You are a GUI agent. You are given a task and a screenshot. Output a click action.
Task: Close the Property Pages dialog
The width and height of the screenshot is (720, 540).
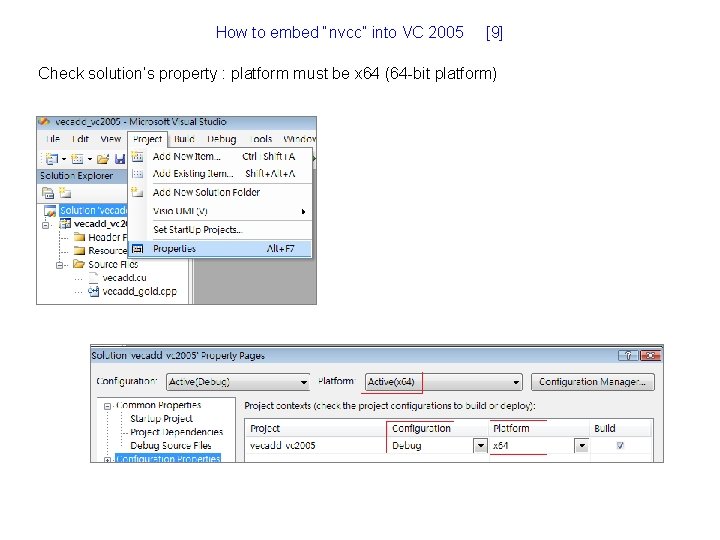pyautogui.click(x=650, y=355)
